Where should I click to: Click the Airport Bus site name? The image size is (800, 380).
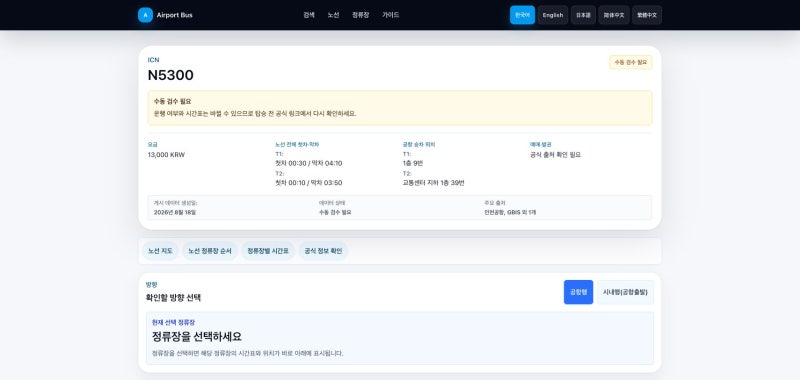tap(174, 15)
